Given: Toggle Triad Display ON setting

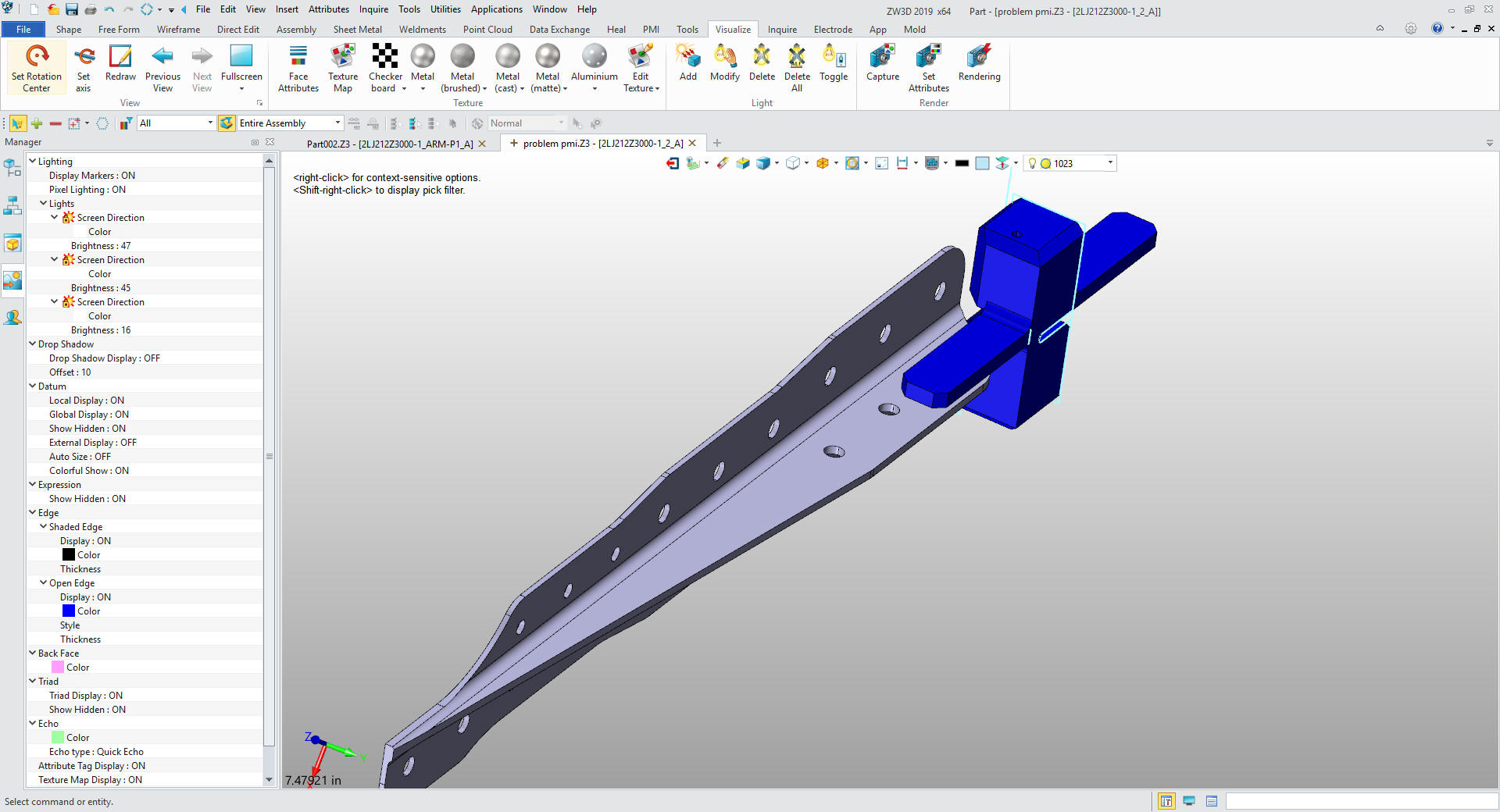Looking at the screenshot, I should point(86,696).
